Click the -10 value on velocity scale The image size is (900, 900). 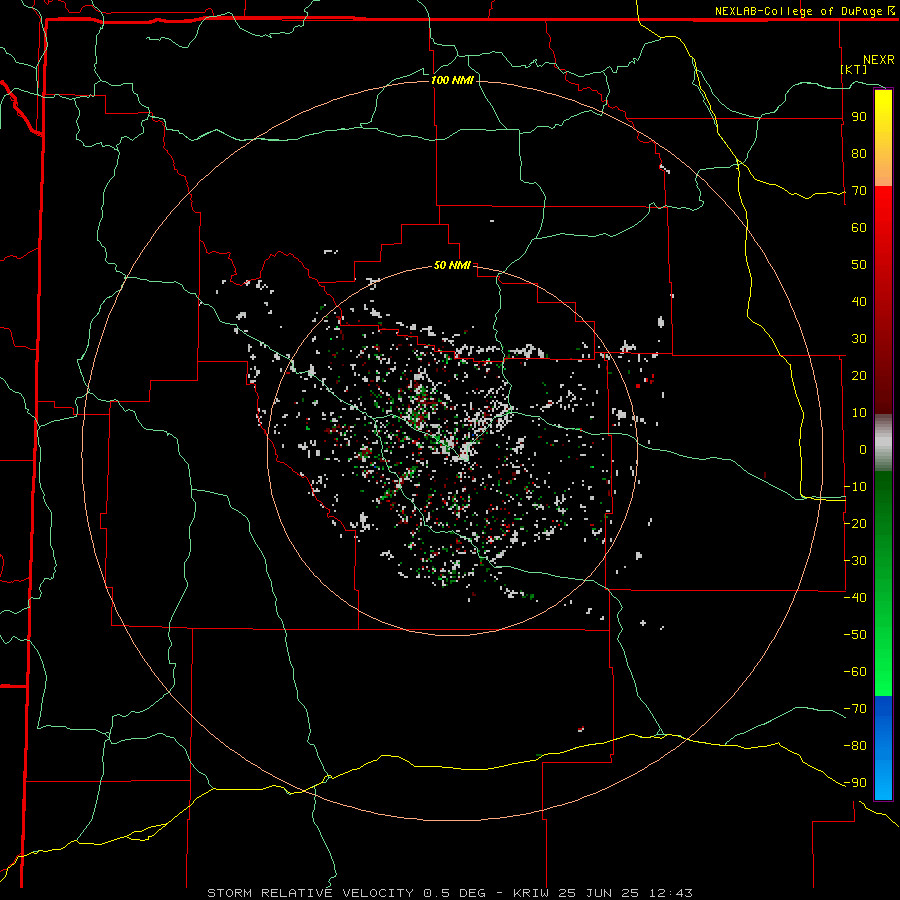(855, 487)
